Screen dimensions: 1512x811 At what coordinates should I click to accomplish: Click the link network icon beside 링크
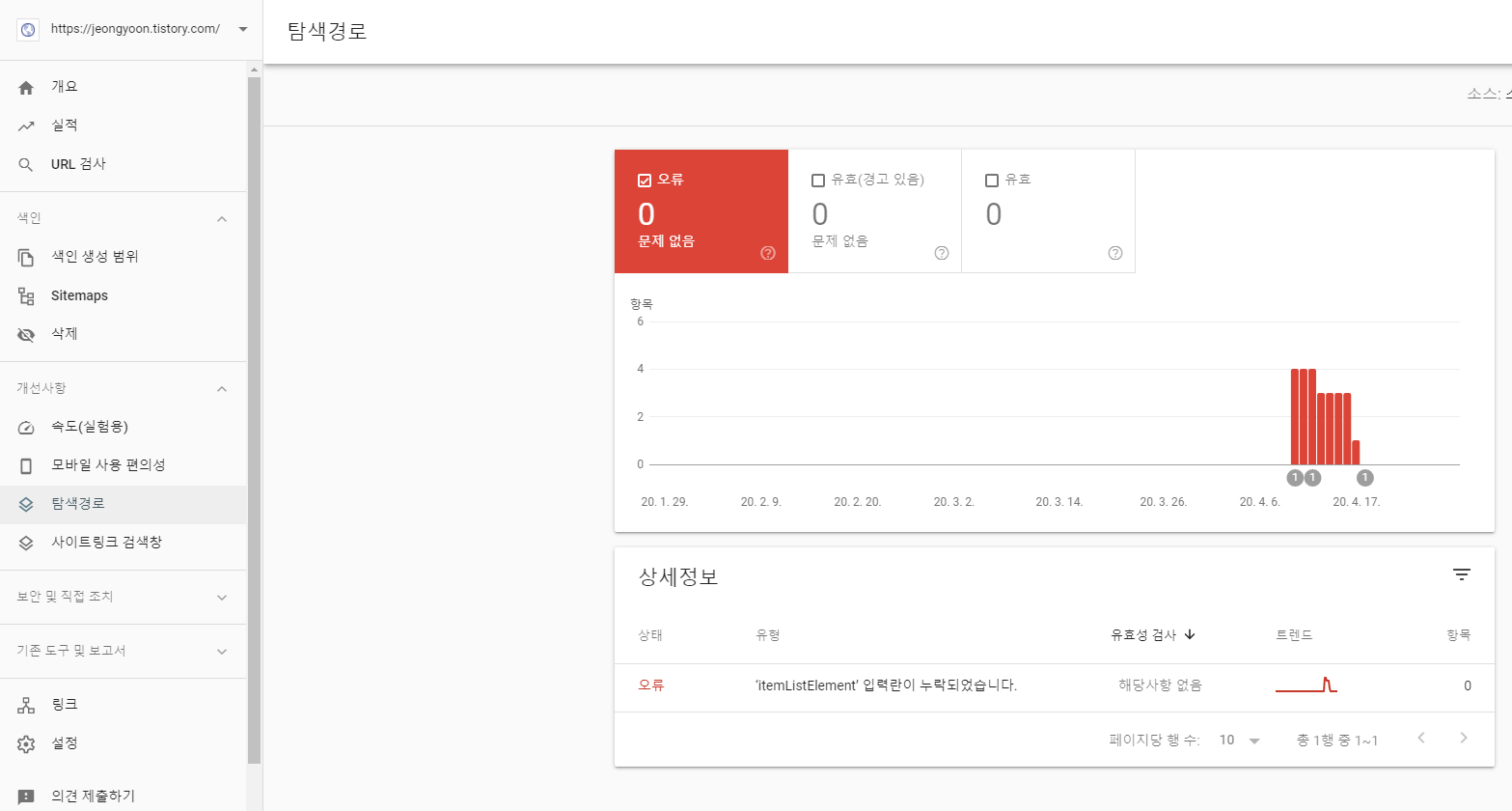26,705
